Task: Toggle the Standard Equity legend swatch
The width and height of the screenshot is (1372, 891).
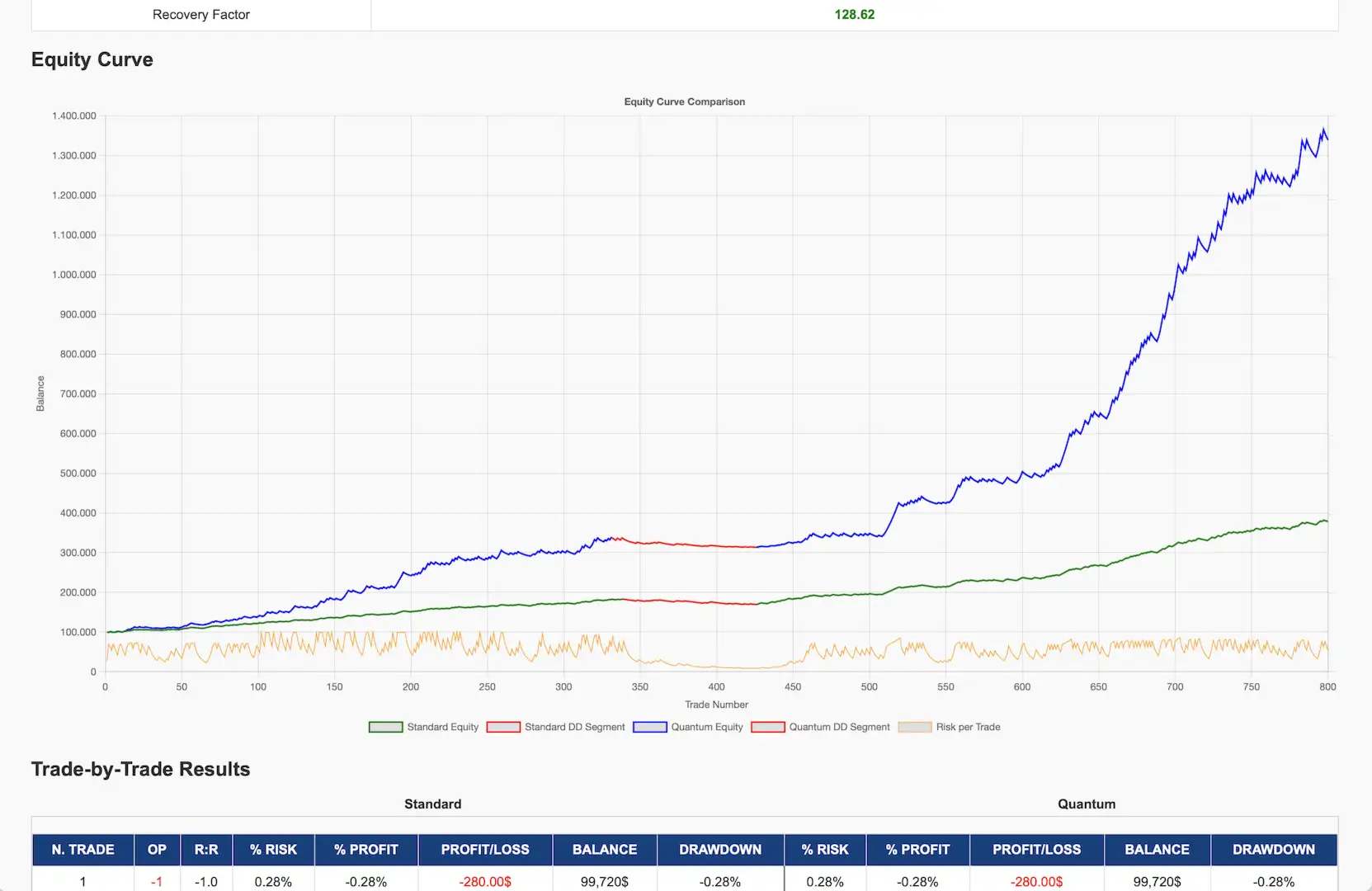Action: point(385,727)
